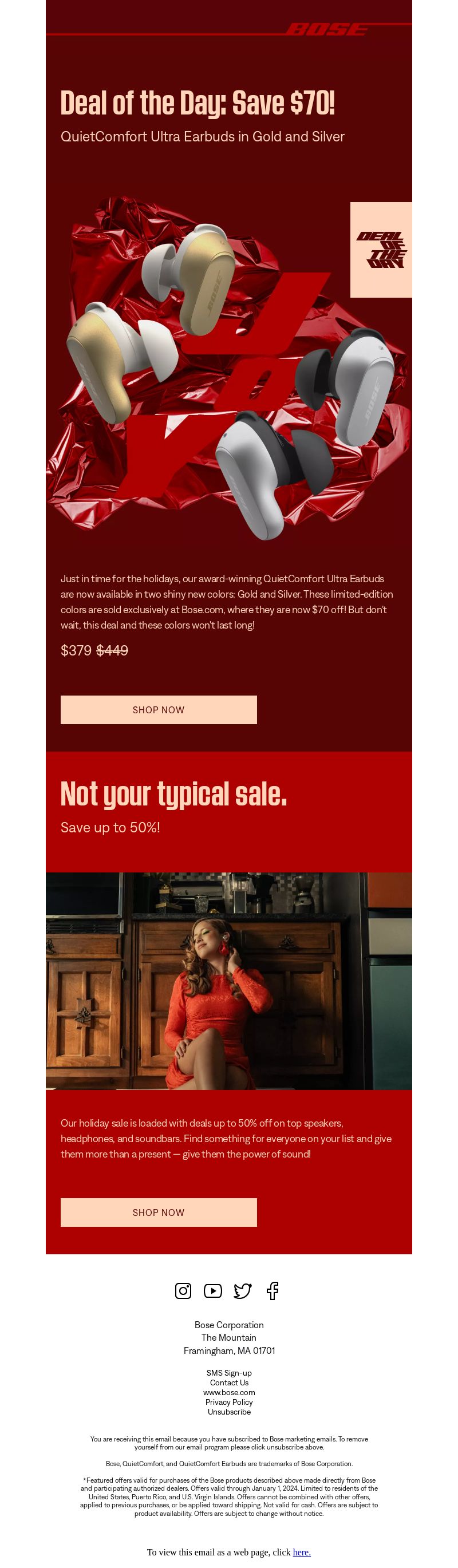Viewport: 458px width, 1568px height.
Task: Click the woman in red dress photo
Action: click(x=229, y=981)
